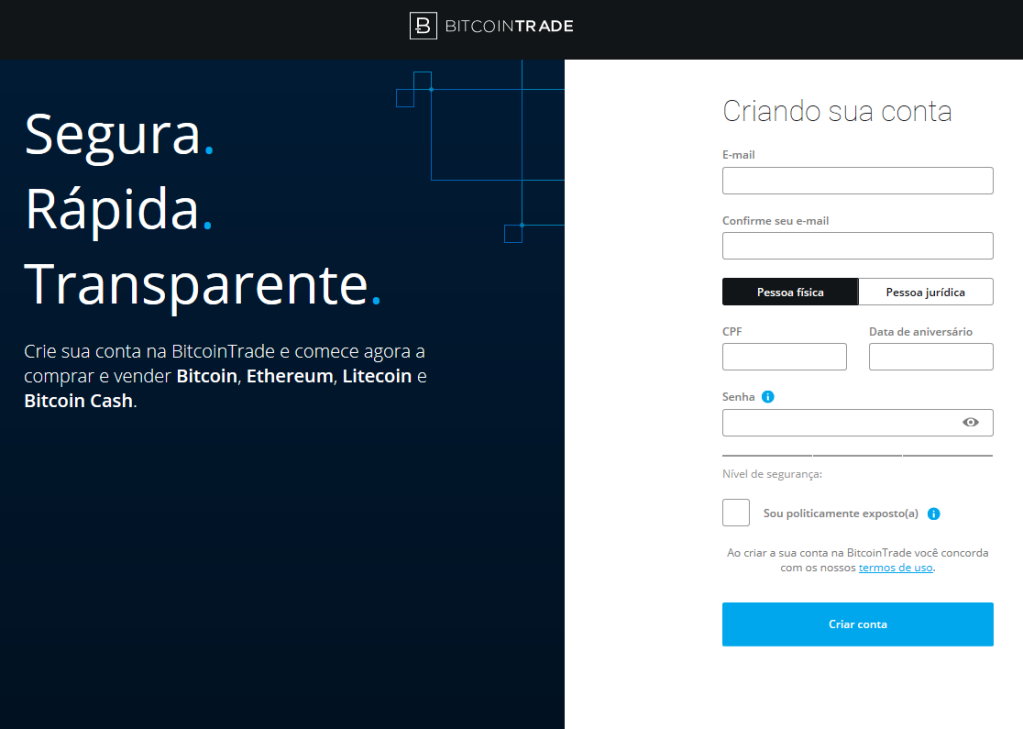Viewport: 1023px width, 729px height.
Task: Switch to the Pessoa jurídica tab
Action: tap(926, 292)
